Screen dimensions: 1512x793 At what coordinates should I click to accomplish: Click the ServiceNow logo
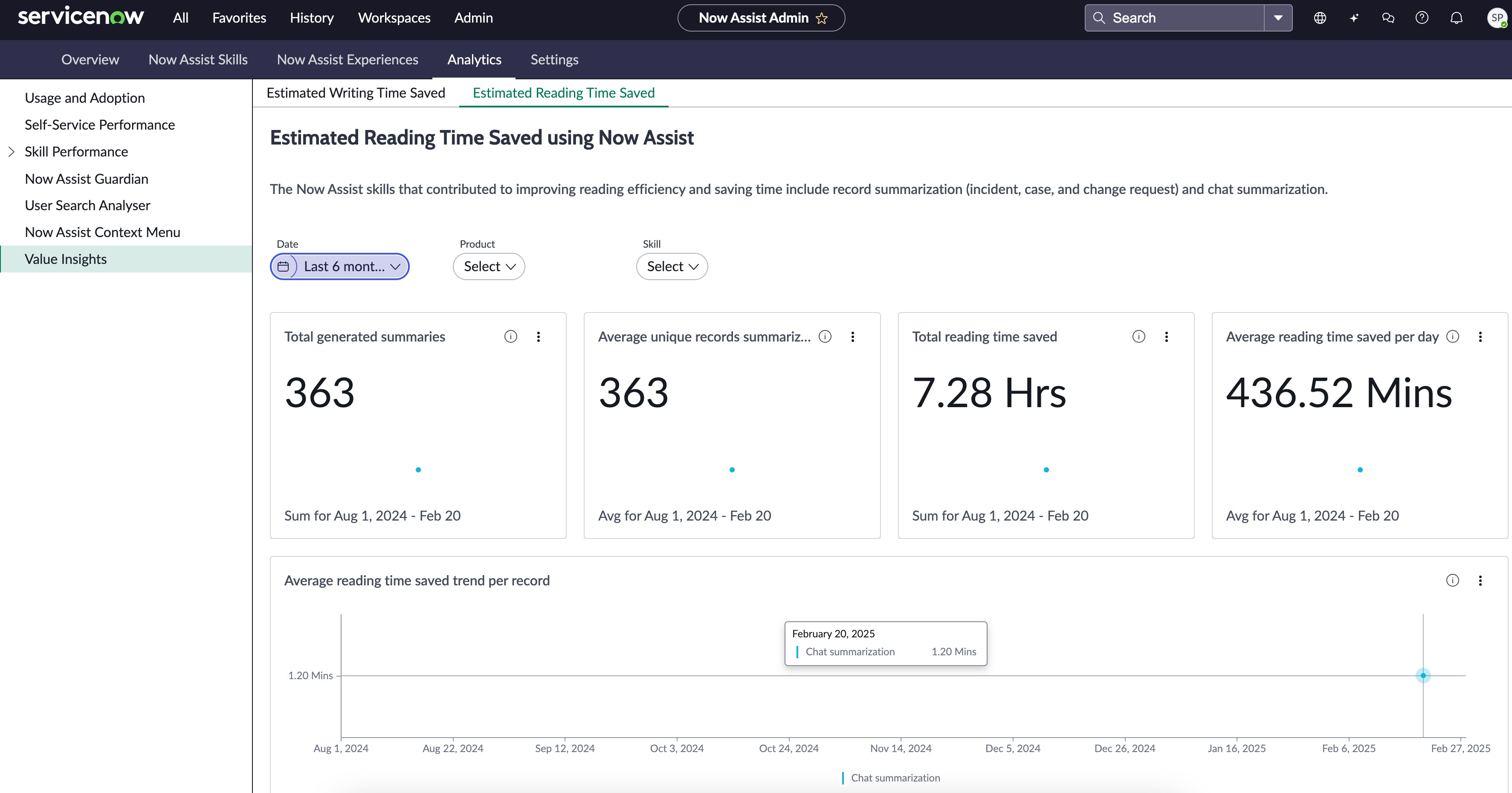(x=81, y=17)
